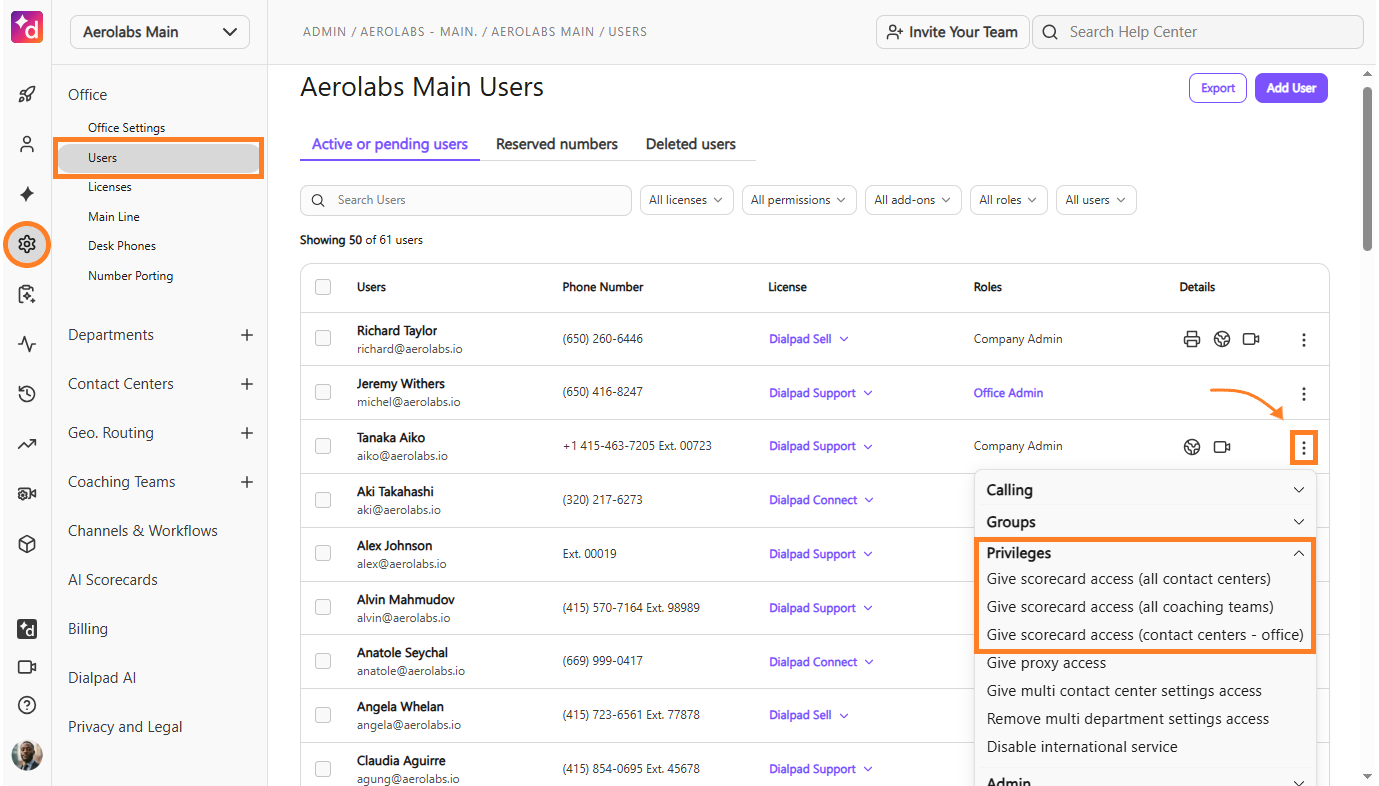Open Richard Taylor's three-dot options menu
1379x786 pixels.
coord(1304,340)
